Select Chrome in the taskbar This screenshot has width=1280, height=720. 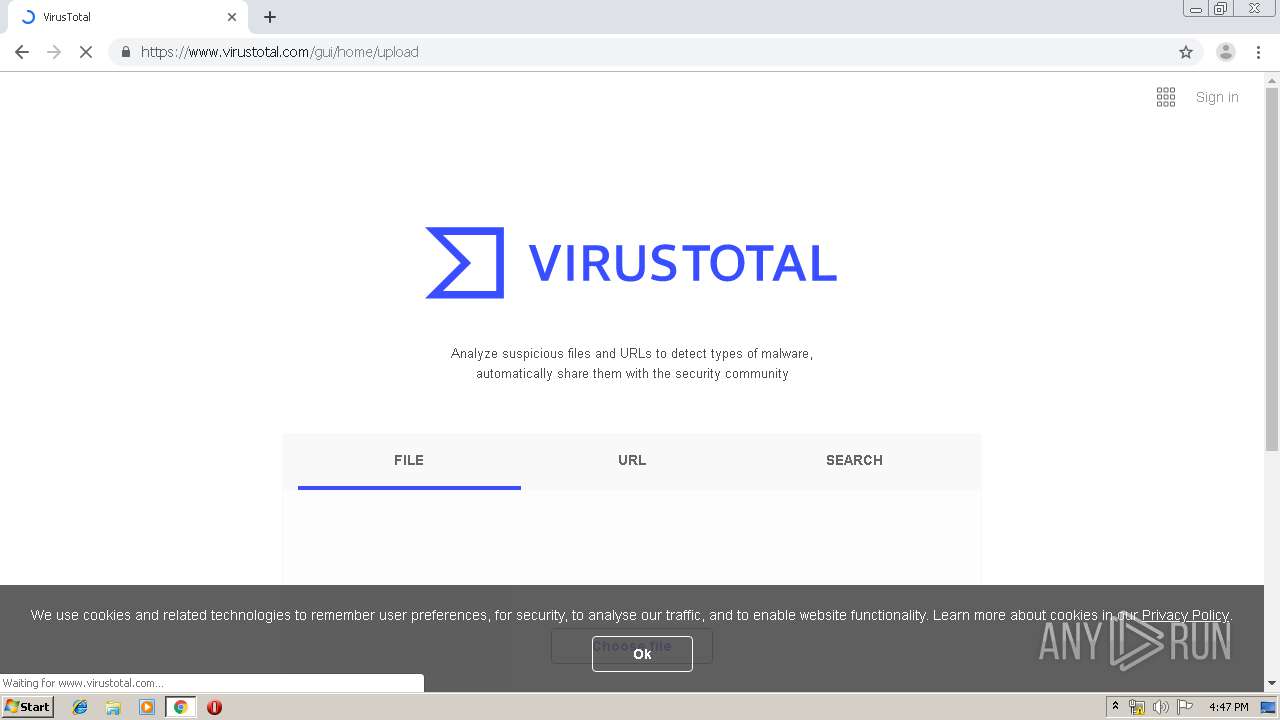tap(180, 707)
